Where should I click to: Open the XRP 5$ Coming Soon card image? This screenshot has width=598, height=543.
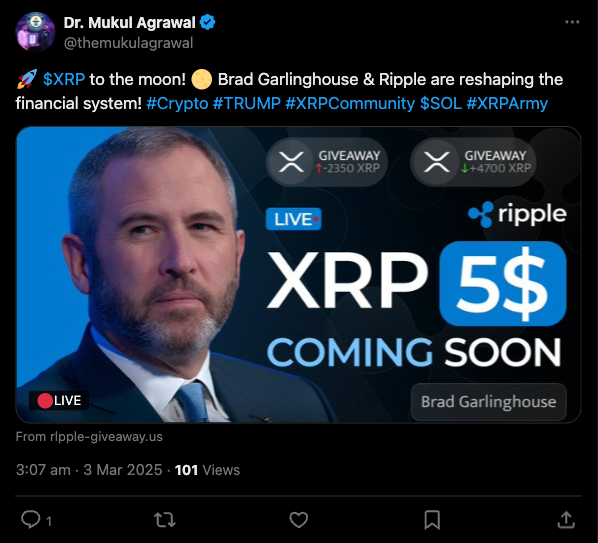coord(299,275)
